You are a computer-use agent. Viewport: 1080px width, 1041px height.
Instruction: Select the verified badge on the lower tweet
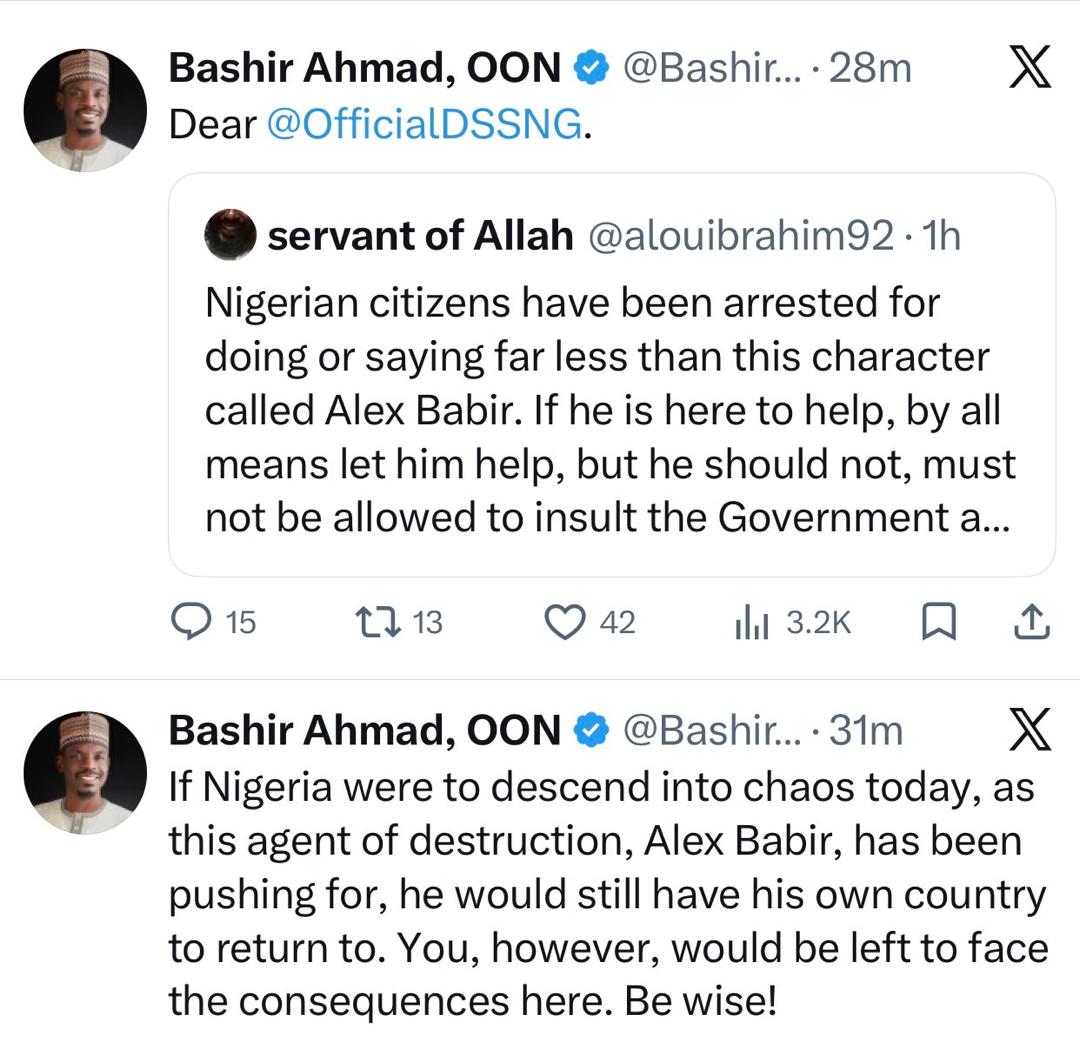590,730
